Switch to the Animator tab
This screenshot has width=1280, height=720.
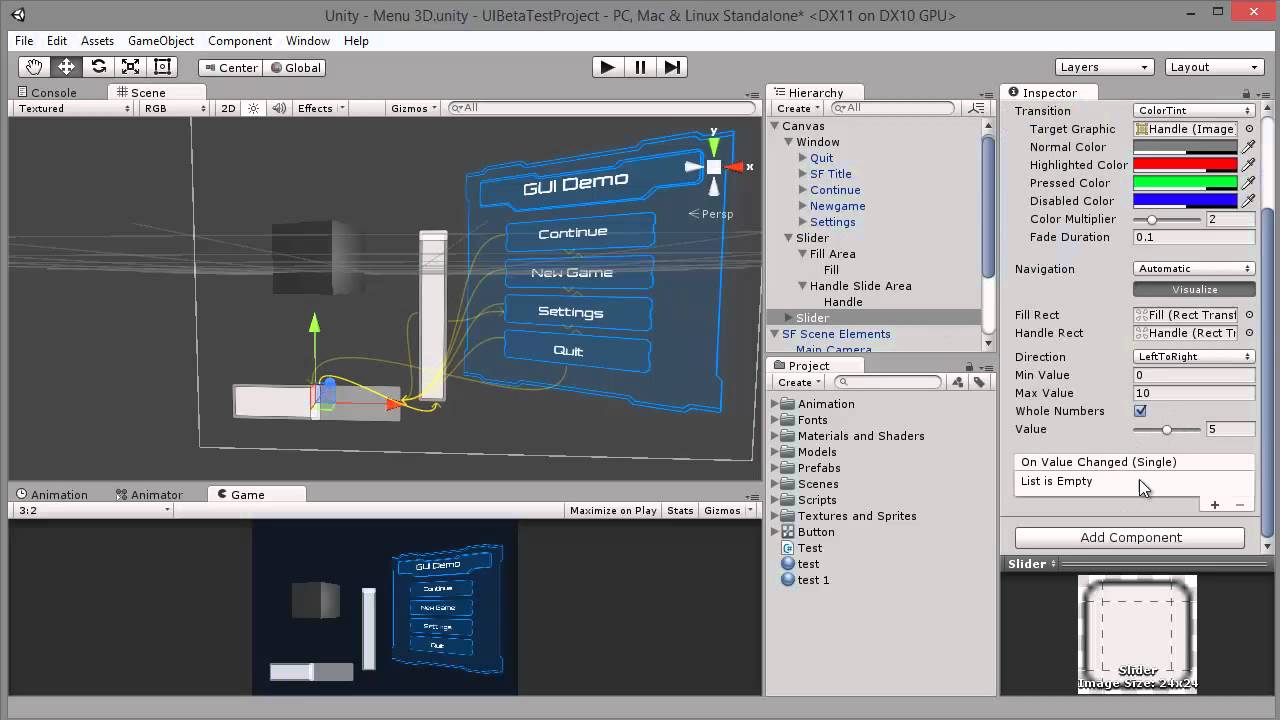pyautogui.click(x=148, y=495)
